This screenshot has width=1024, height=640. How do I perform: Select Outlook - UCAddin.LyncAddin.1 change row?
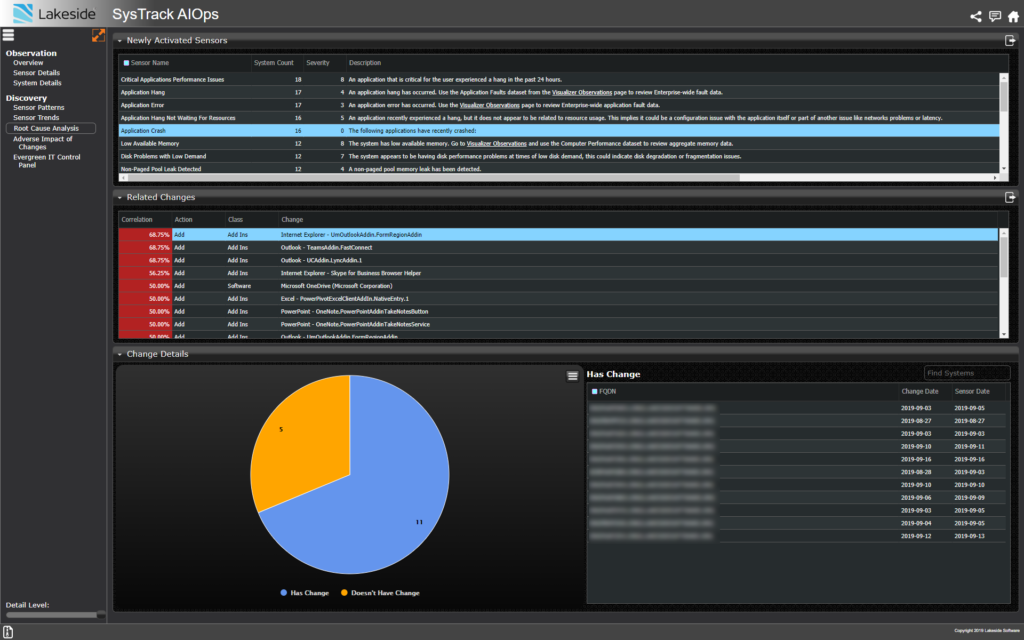click(x=558, y=260)
